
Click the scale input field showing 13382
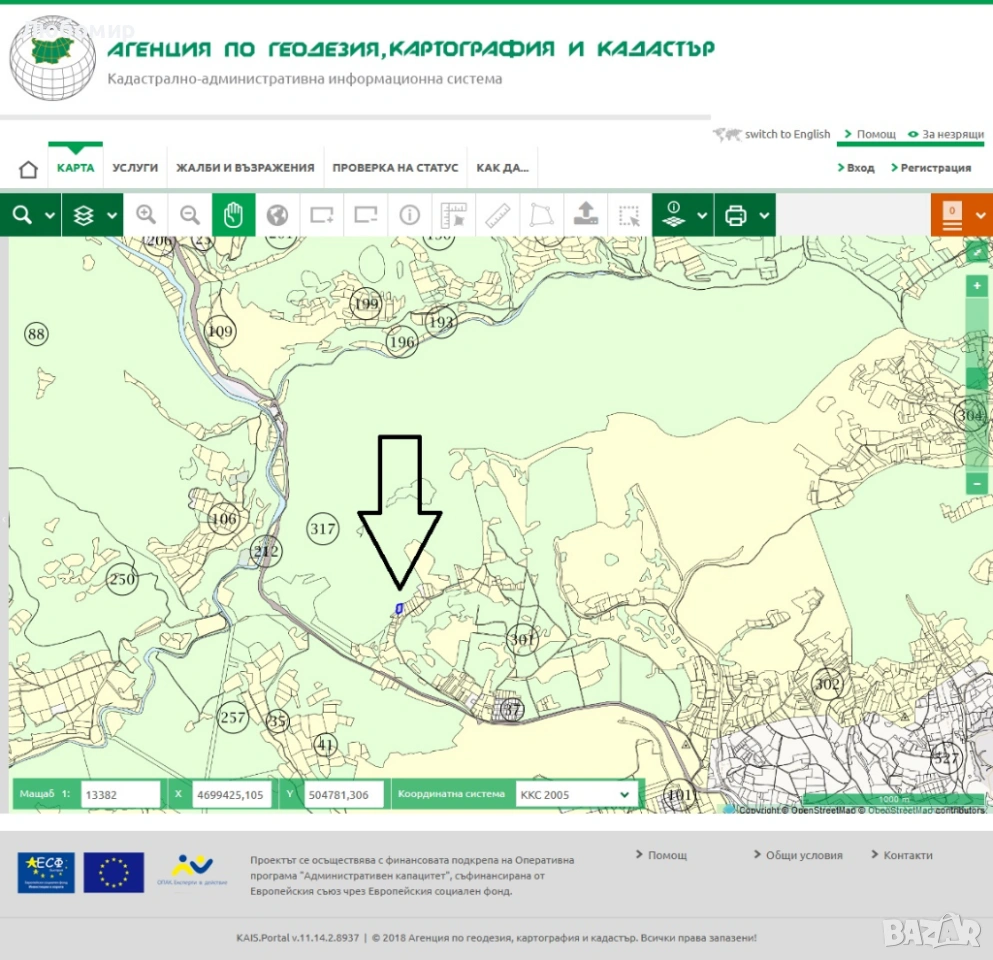120,795
